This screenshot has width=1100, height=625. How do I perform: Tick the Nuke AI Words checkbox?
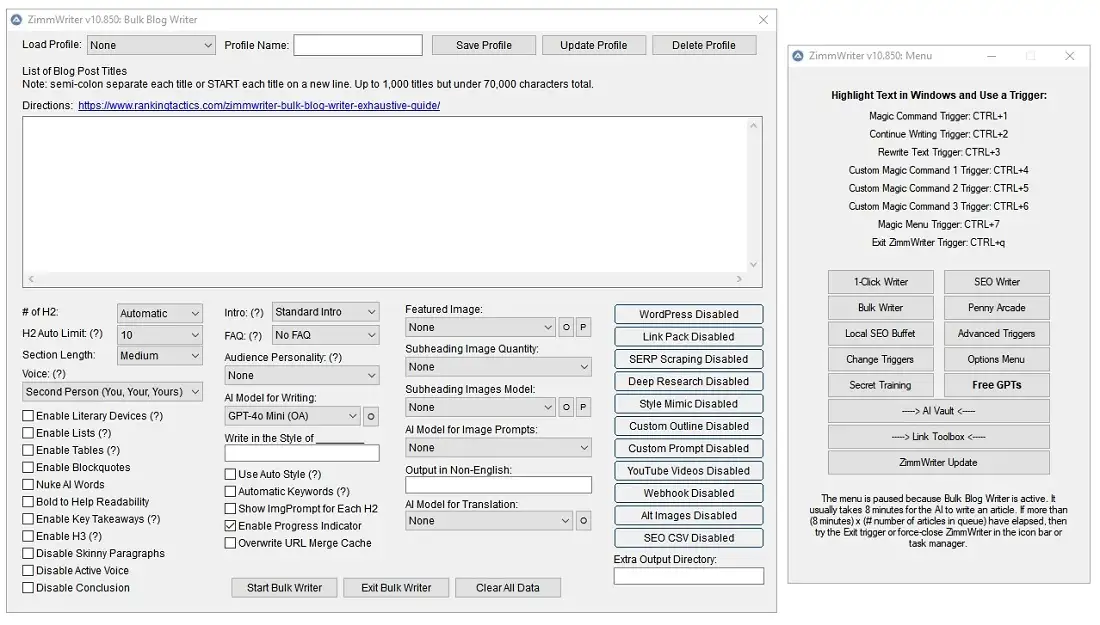[28, 485]
